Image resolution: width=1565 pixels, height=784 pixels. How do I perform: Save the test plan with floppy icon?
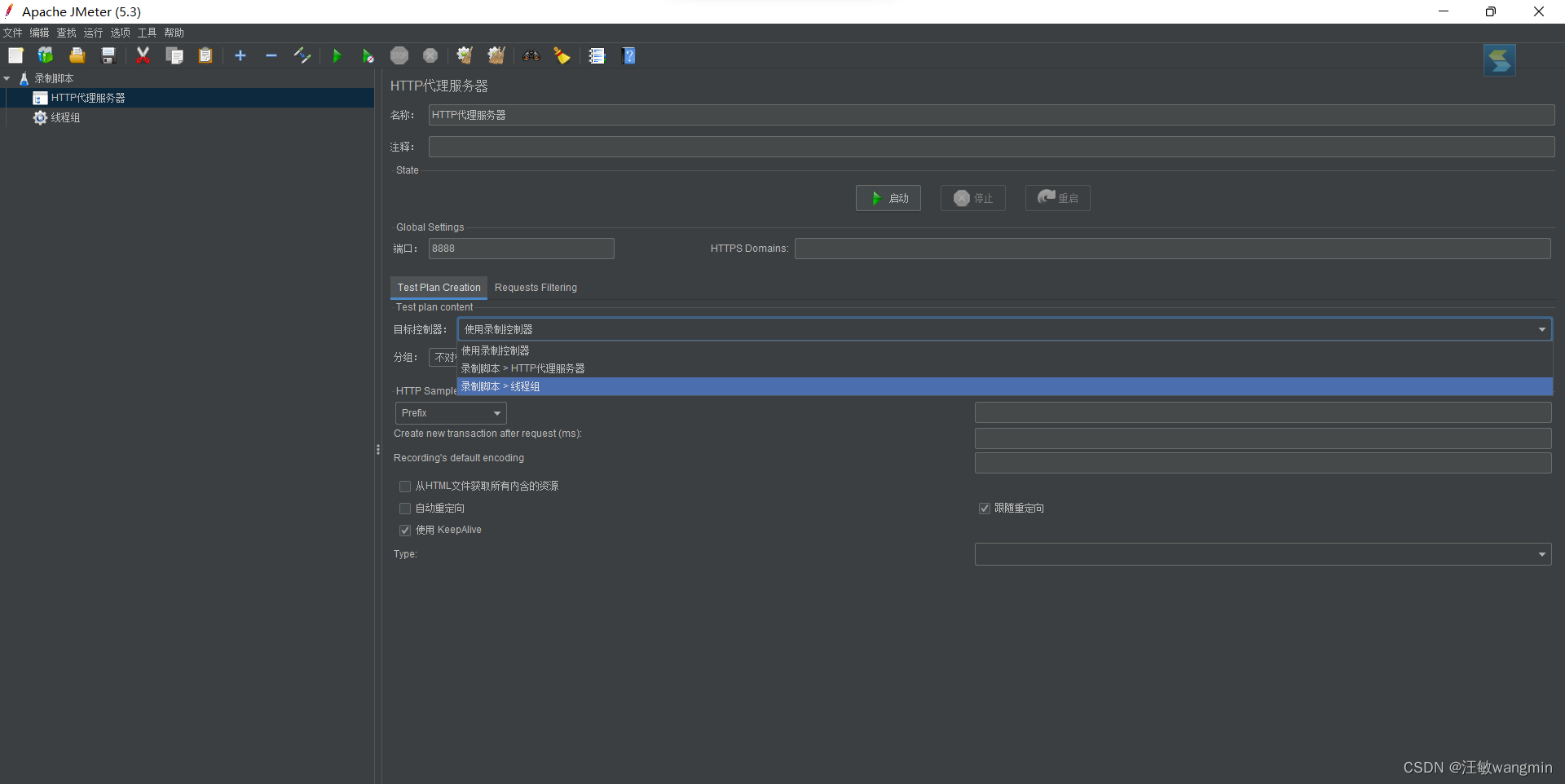coord(108,55)
